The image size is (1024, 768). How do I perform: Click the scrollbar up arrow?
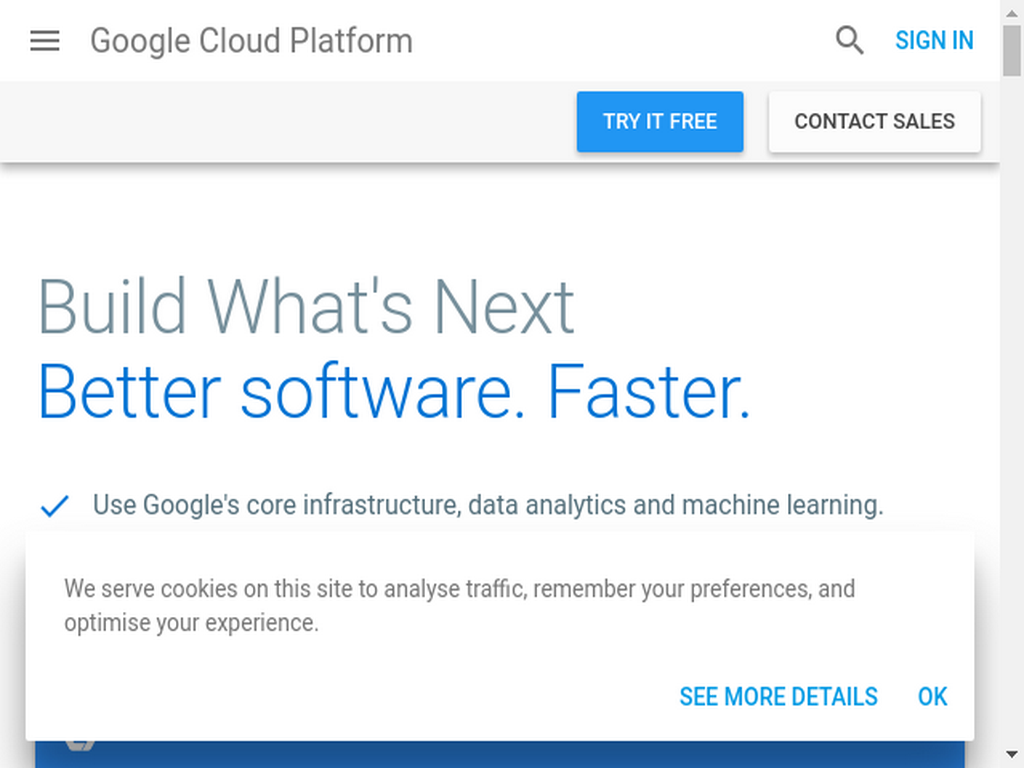click(x=1012, y=12)
